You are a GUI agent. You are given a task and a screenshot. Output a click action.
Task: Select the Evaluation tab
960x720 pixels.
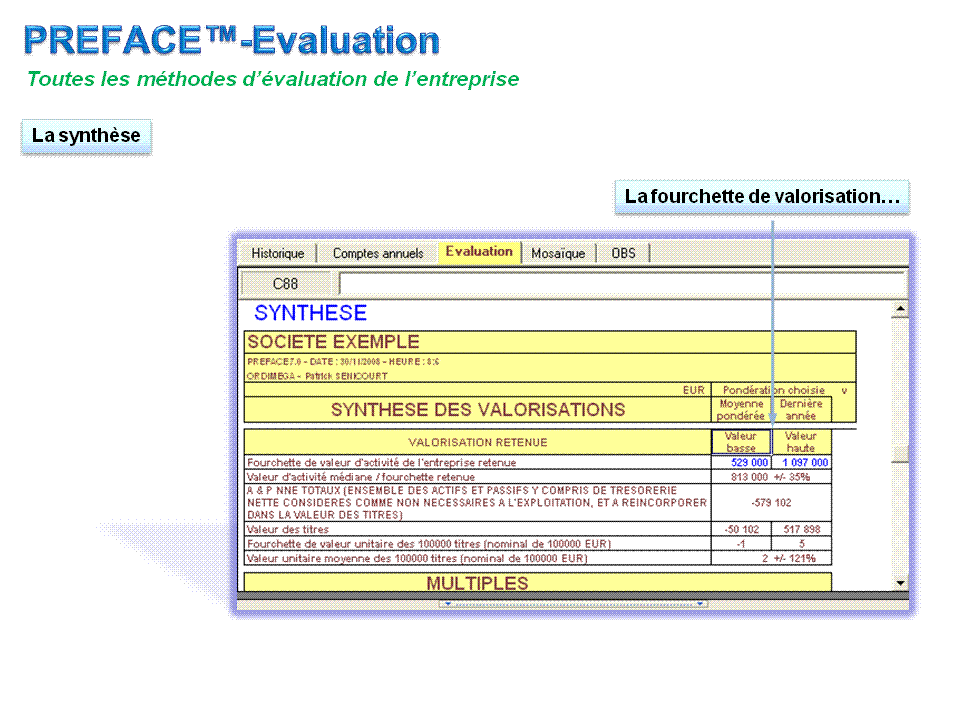click(x=479, y=252)
